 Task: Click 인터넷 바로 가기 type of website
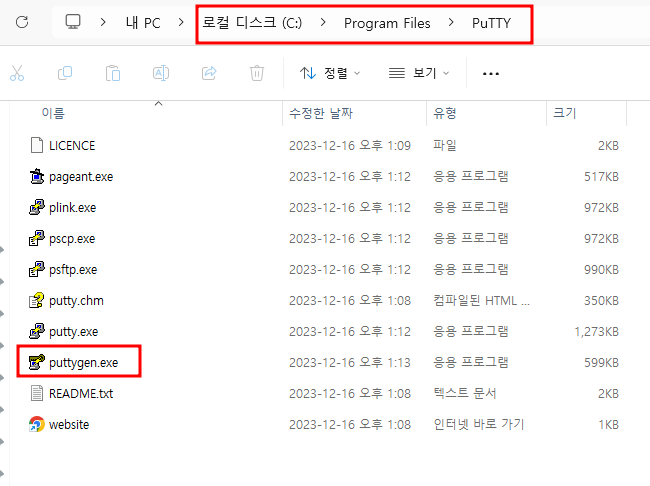(x=479, y=424)
